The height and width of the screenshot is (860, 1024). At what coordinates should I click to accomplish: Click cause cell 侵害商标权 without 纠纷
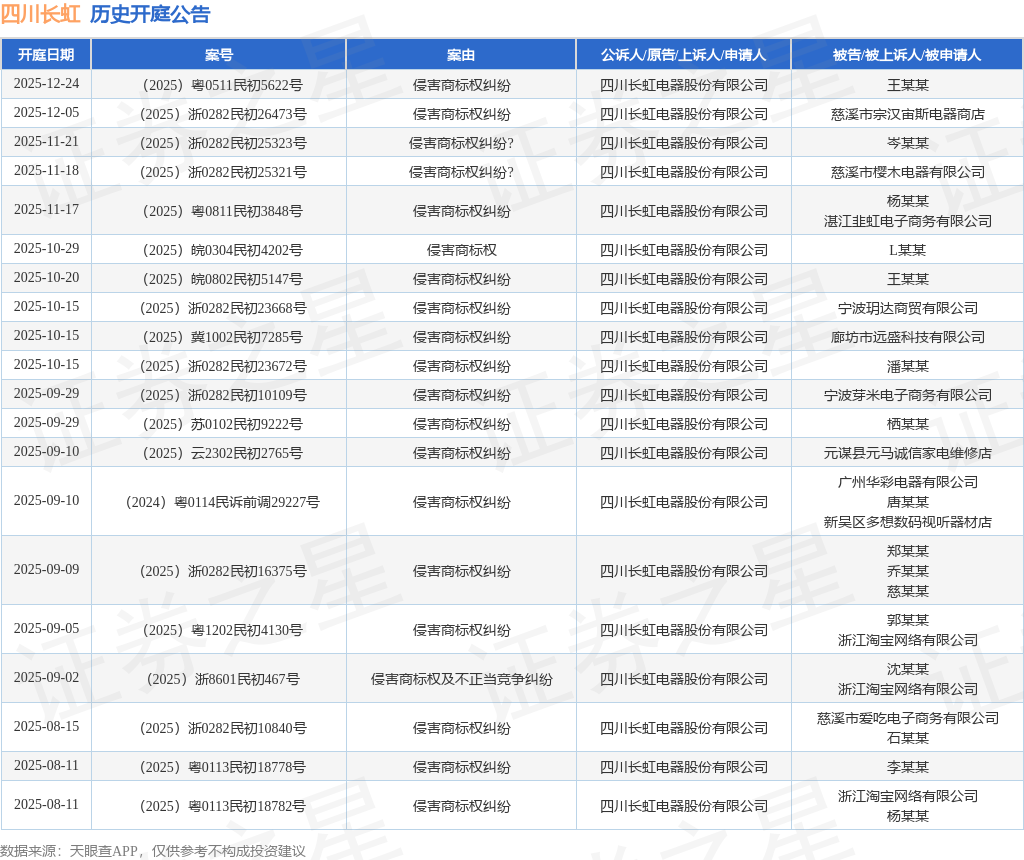coord(462,250)
